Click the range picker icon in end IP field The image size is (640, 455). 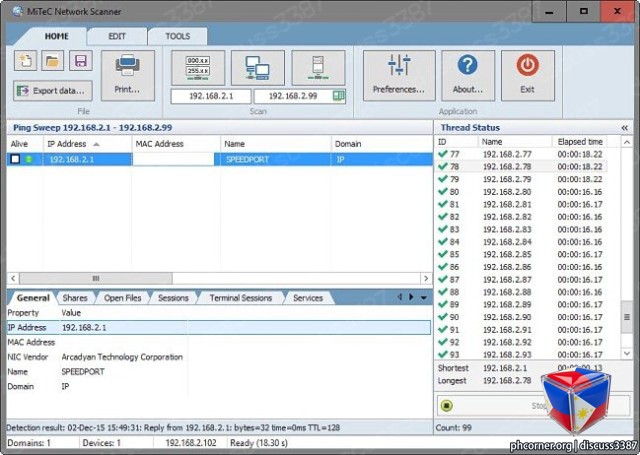tap(338, 96)
